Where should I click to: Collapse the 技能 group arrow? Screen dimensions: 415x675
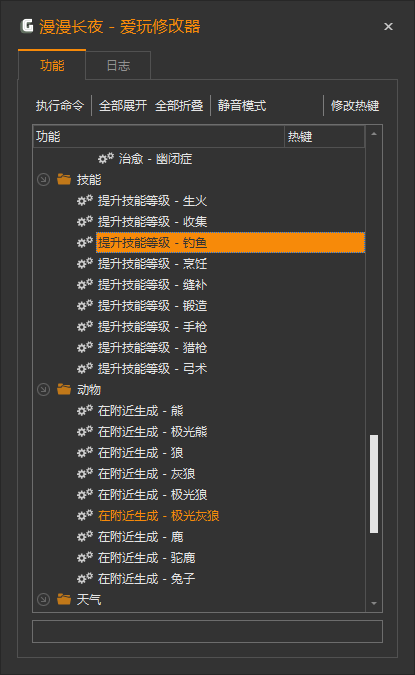click(43, 179)
